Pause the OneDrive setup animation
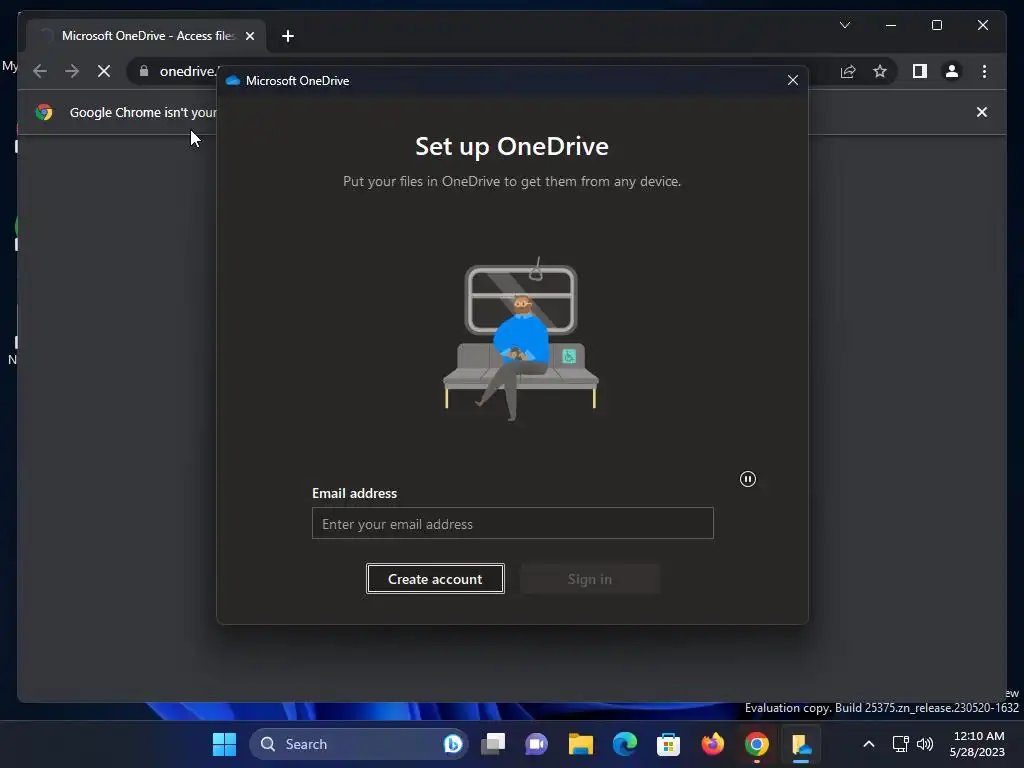1024x768 pixels. (748, 479)
